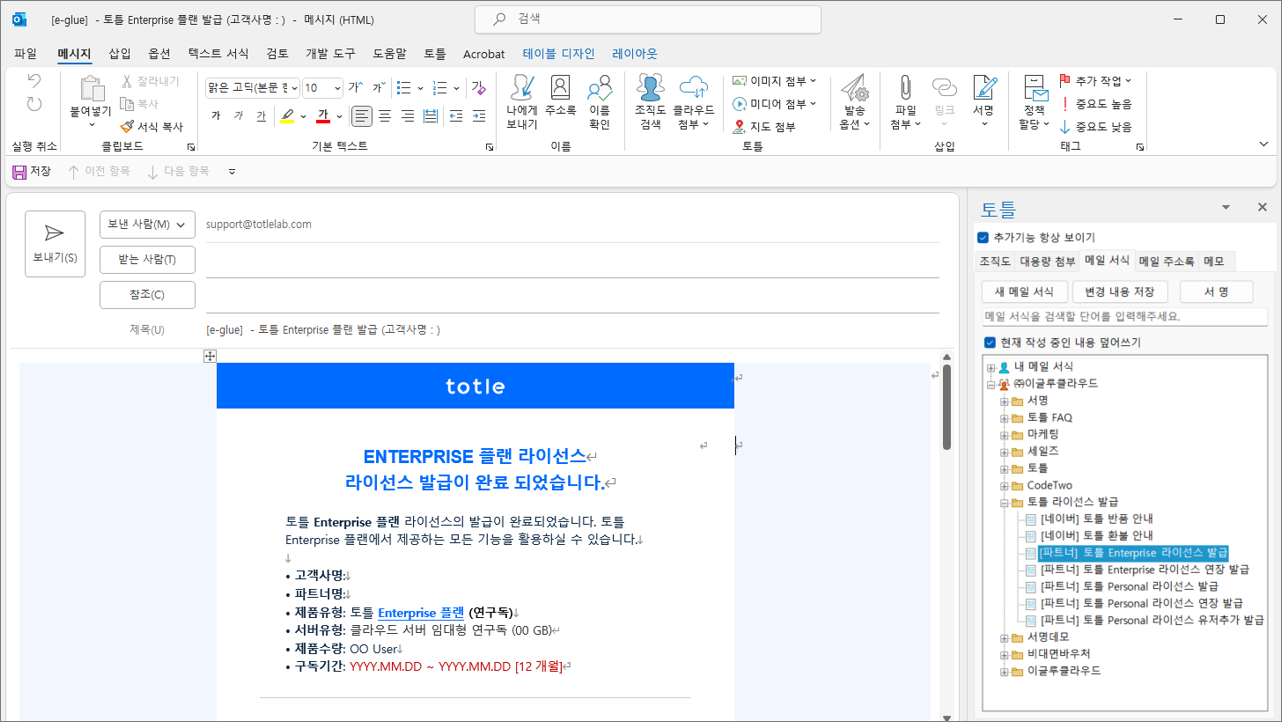The width and height of the screenshot is (1282, 722).
Task: Increase font size with the grow-font icon
Action: click(x=354, y=88)
